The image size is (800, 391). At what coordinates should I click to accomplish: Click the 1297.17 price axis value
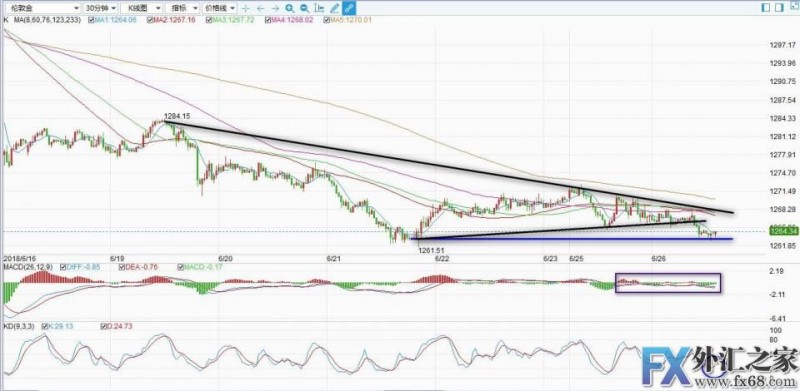click(782, 45)
